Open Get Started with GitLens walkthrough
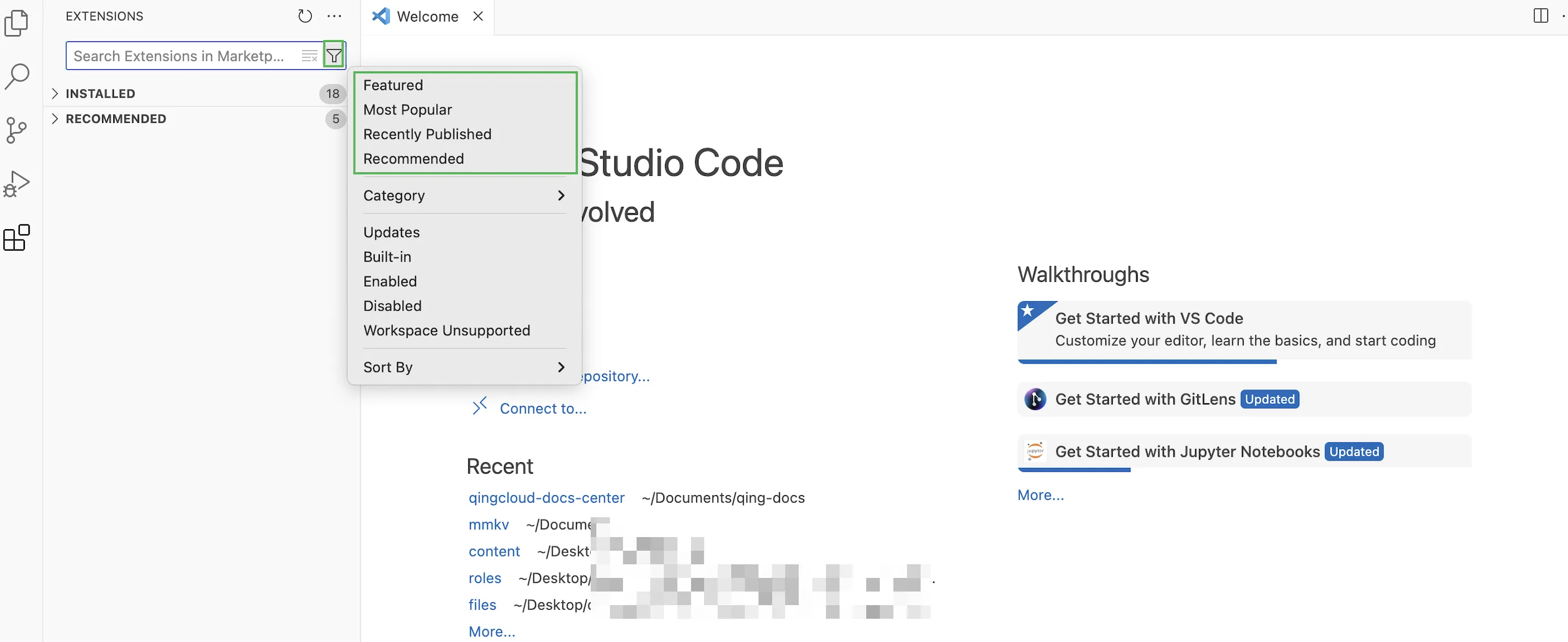Image resolution: width=1568 pixels, height=642 pixels. [x=1244, y=399]
